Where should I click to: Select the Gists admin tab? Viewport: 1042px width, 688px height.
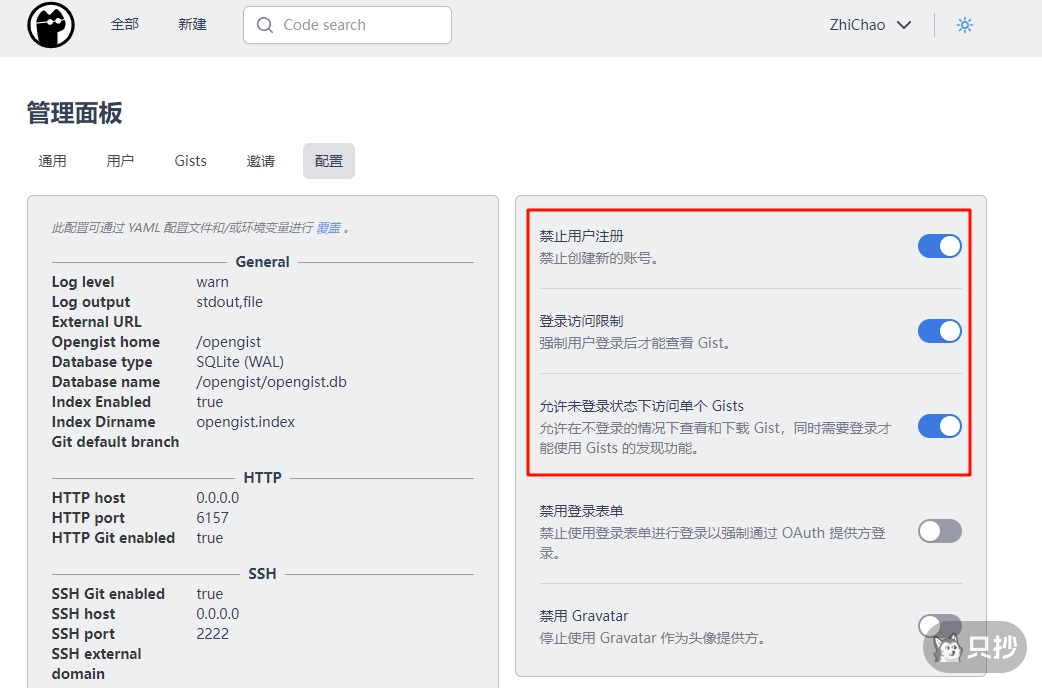[190, 161]
